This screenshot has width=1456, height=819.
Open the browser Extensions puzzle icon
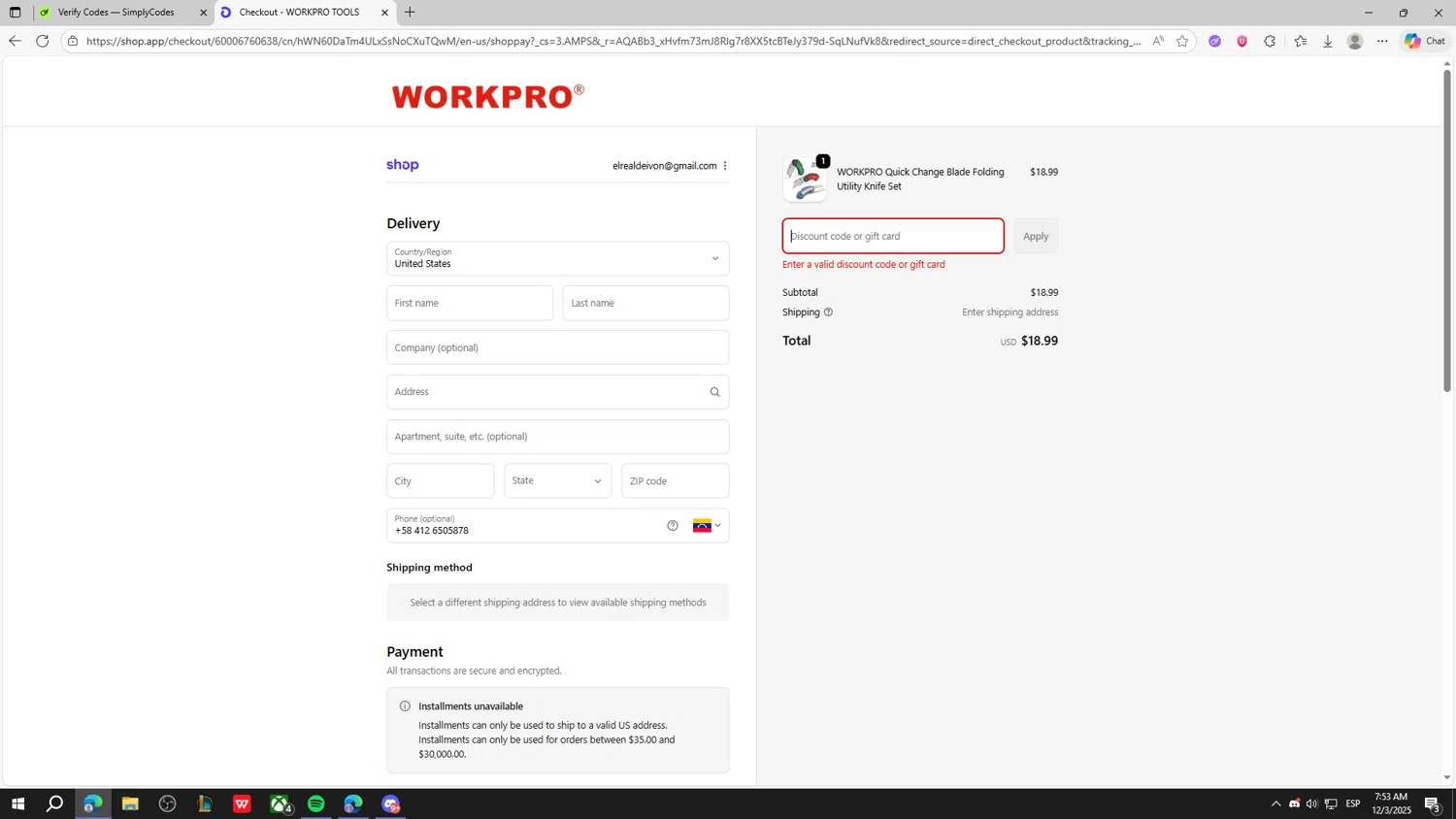coord(1270,41)
